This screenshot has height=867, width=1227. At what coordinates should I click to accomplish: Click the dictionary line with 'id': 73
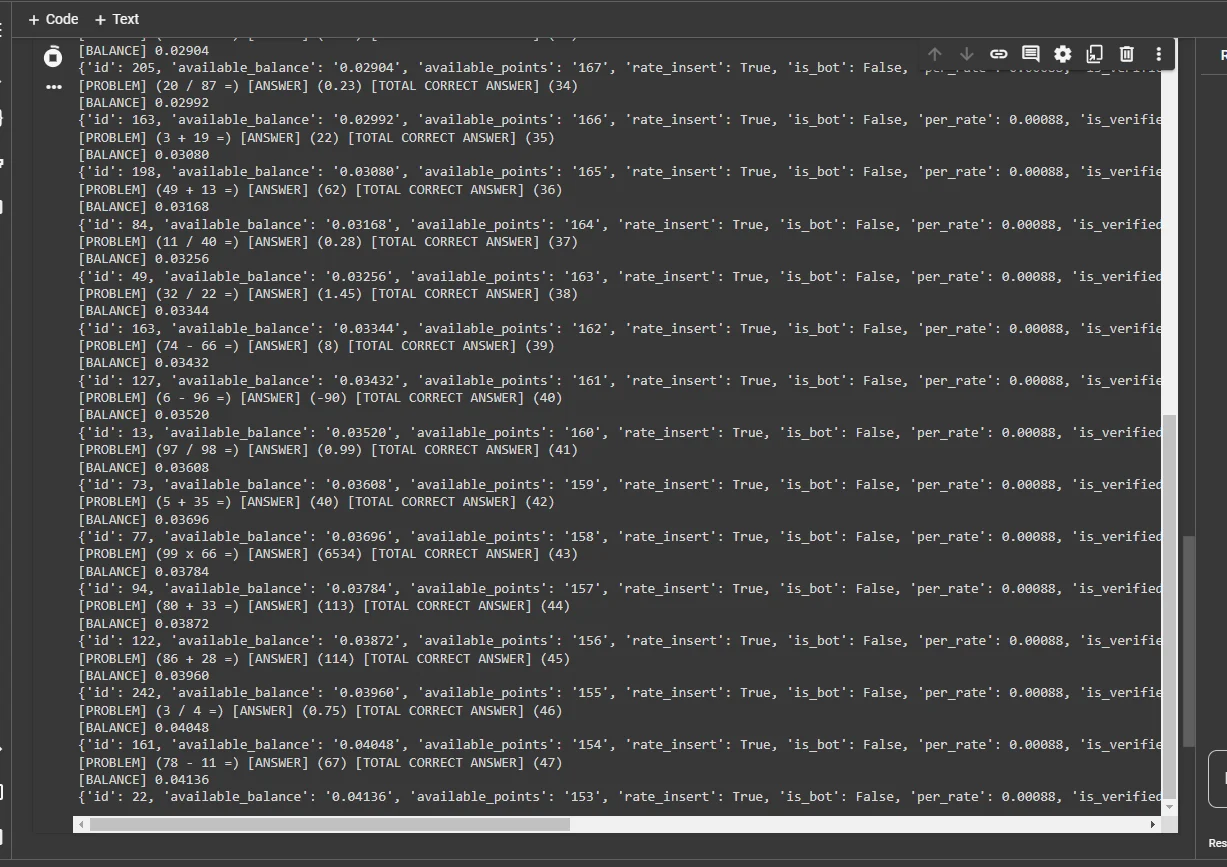pyautogui.click(x=620, y=484)
